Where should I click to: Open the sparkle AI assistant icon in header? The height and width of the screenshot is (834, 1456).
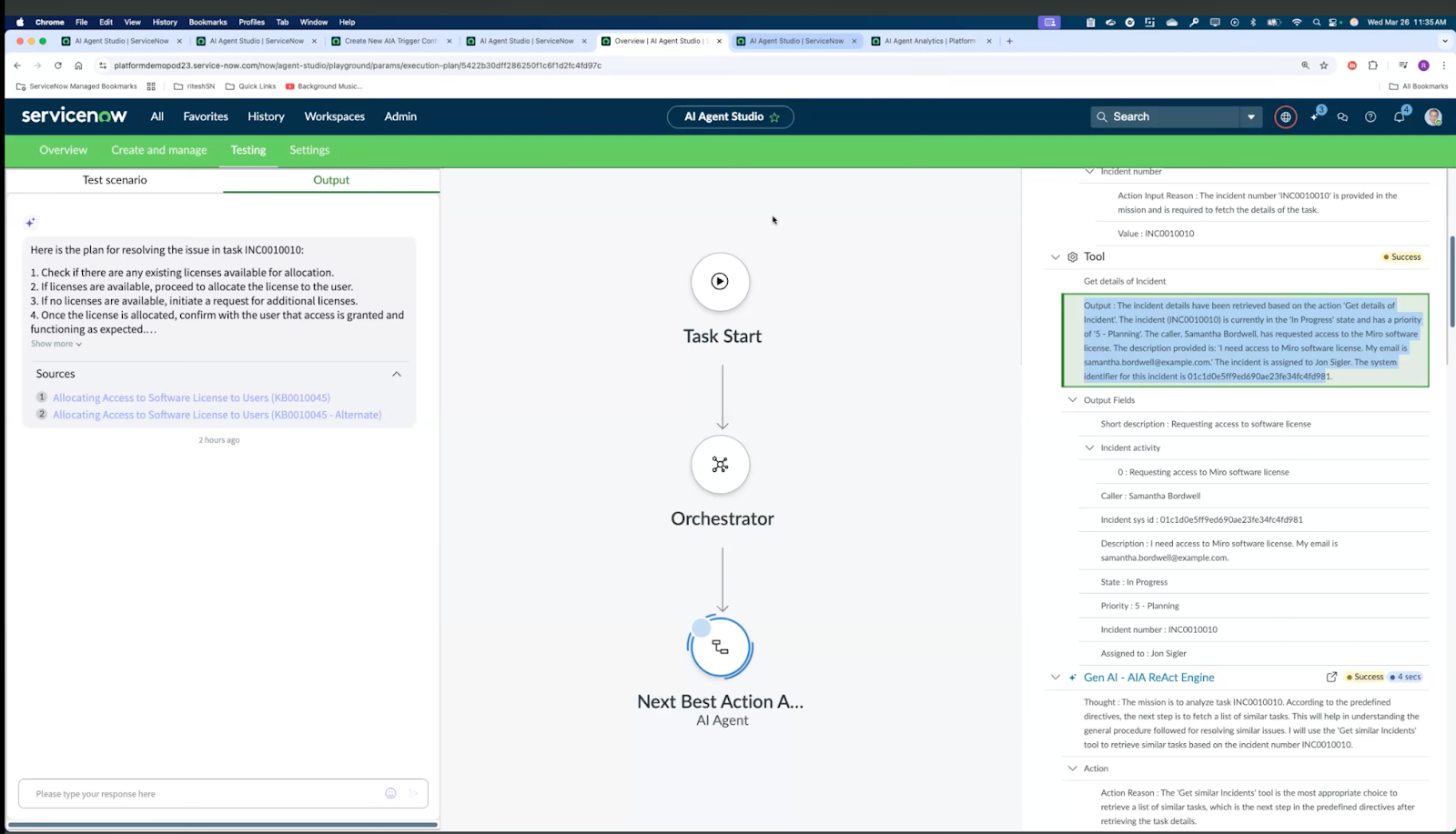coord(1316,116)
